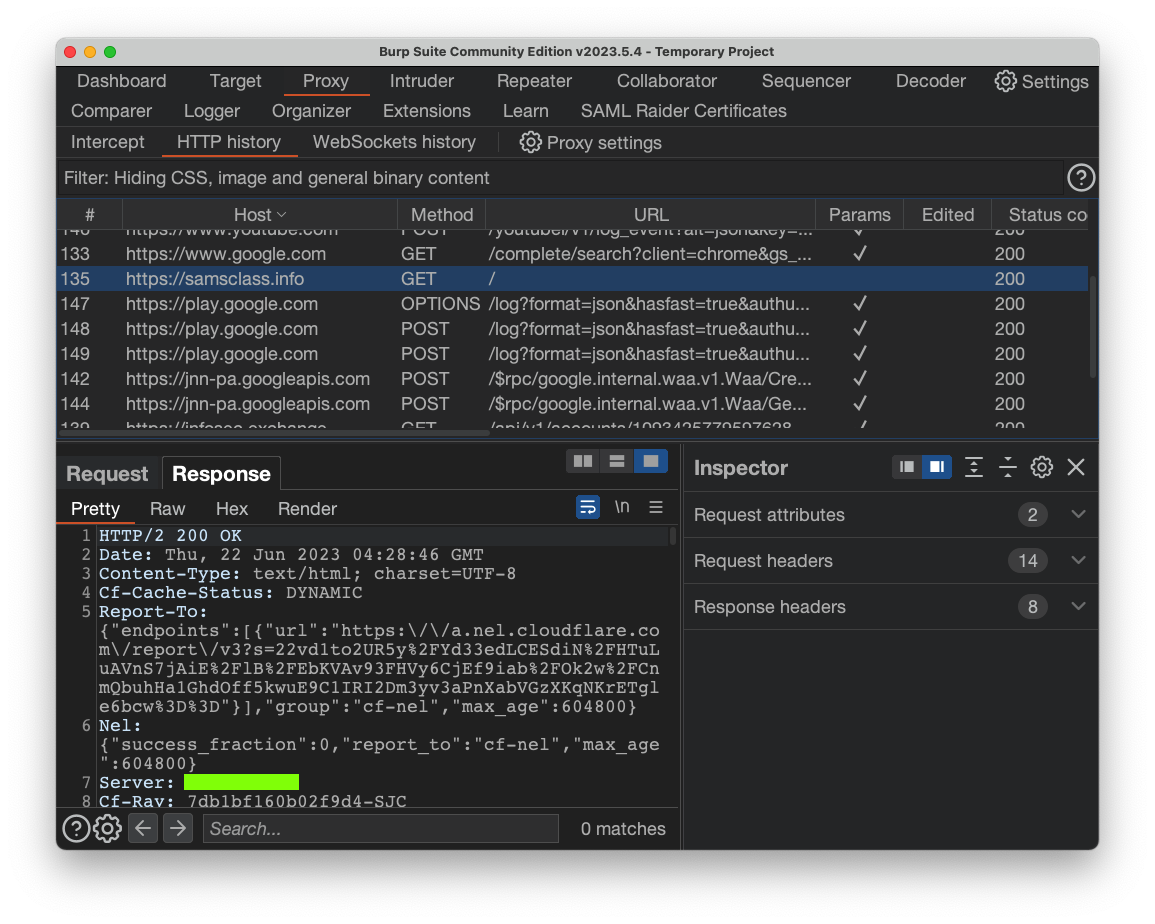
Task: Open the Repeater tab
Action: pyautogui.click(x=534, y=81)
